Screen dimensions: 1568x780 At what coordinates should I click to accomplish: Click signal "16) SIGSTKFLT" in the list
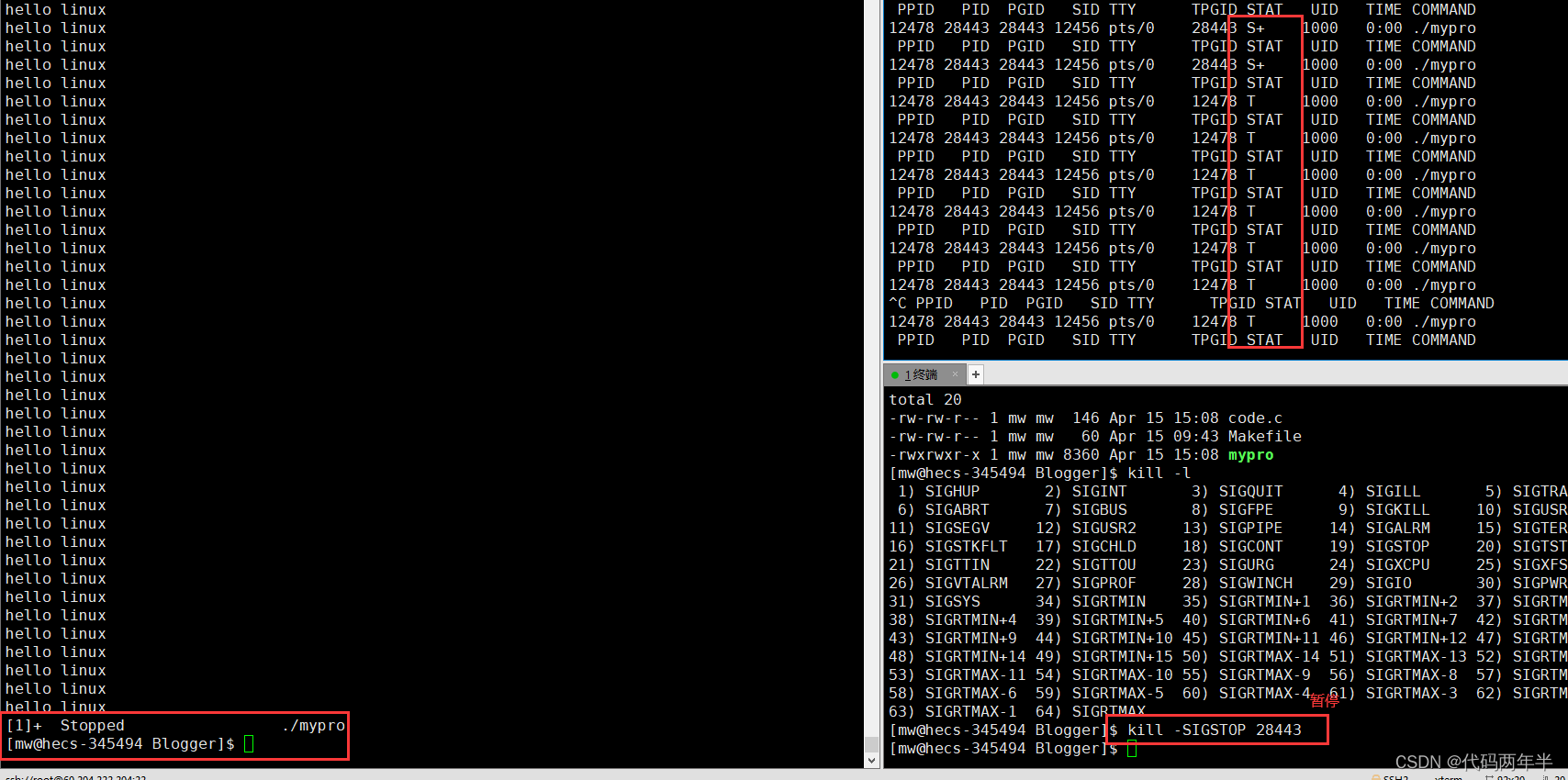[947, 547]
